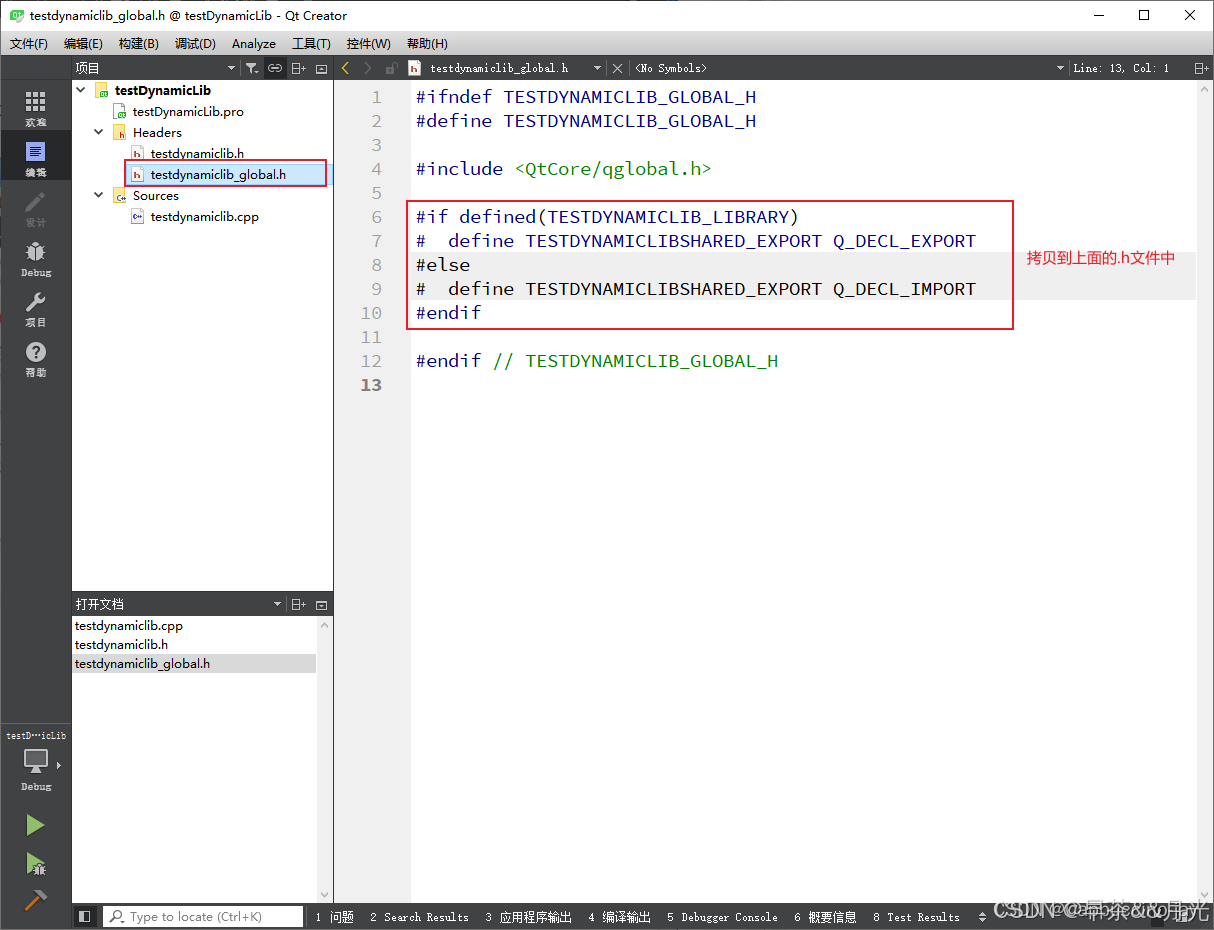Collapse the Sources folder
1214x930 pixels.
[99, 196]
